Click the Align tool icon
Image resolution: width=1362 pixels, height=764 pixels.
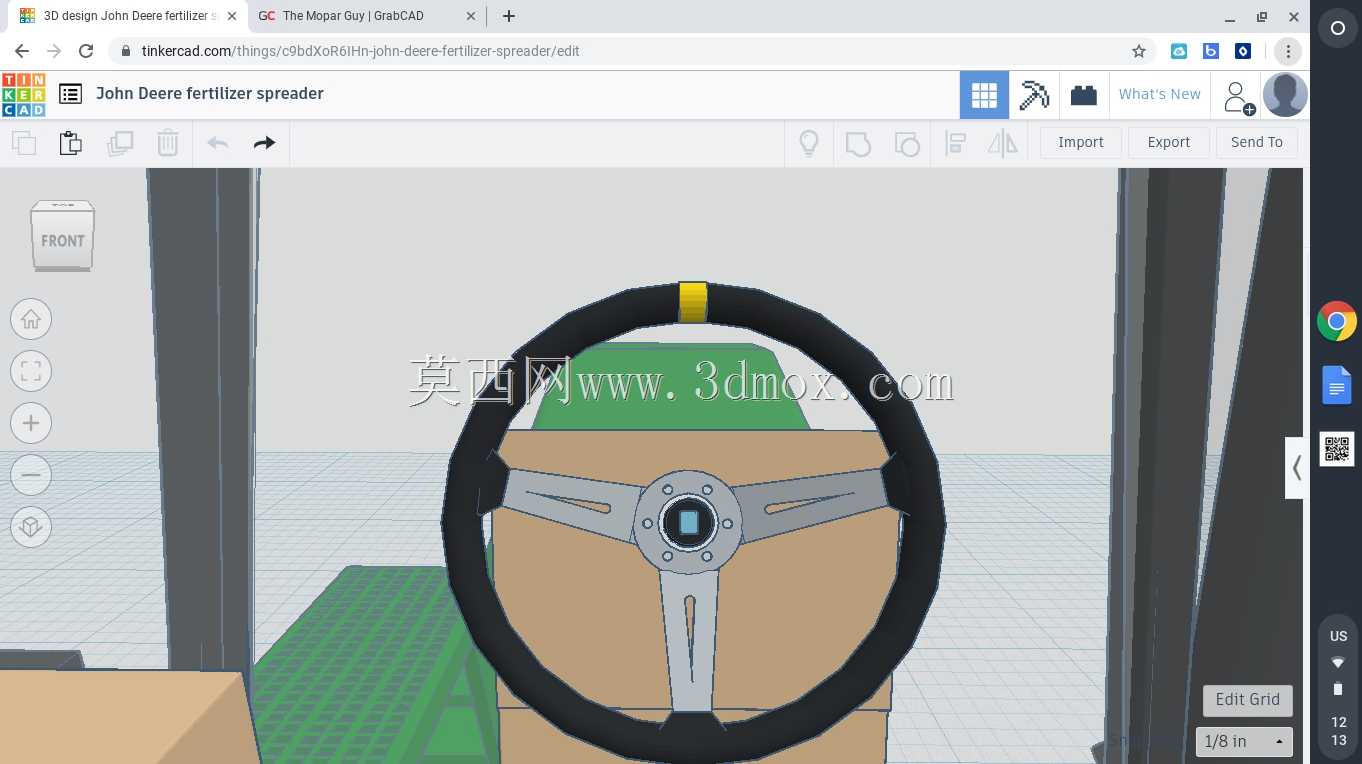[955, 143]
